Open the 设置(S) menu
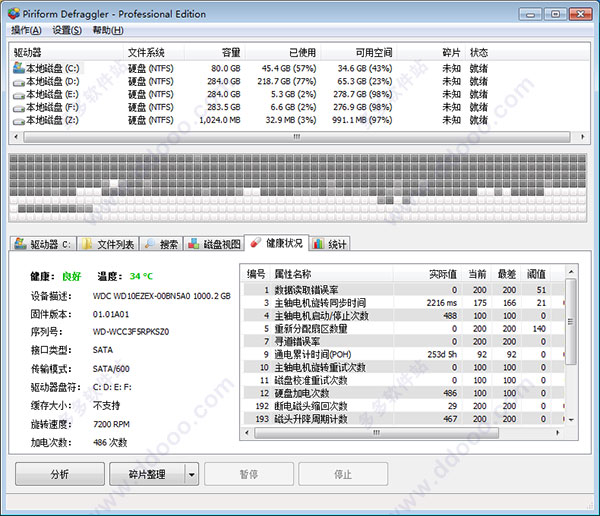The width and height of the screenshot is (600, 516). 67,30
